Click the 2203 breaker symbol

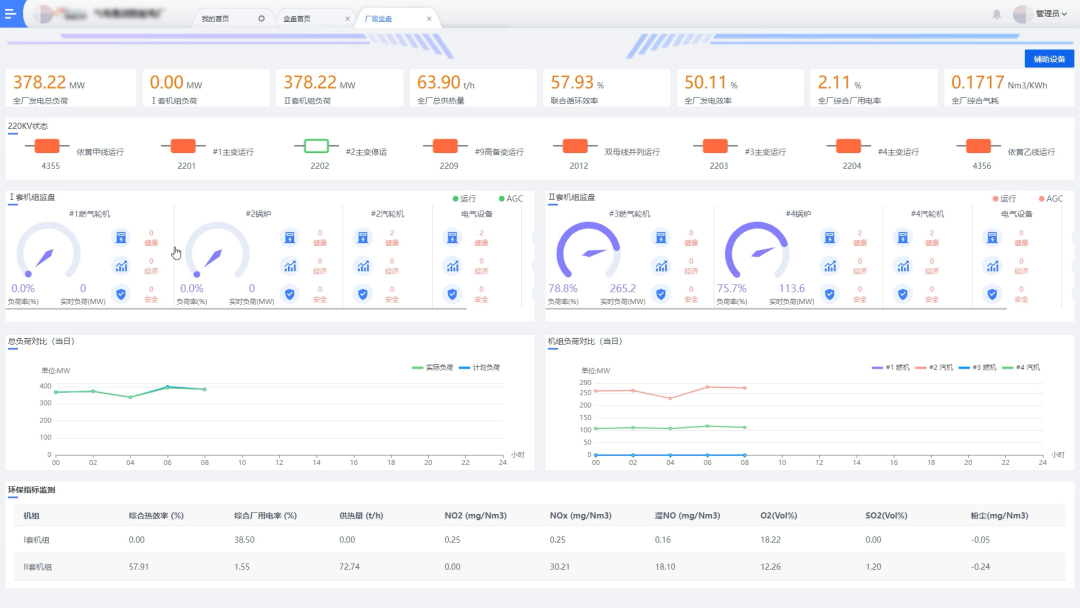(715, 146)
